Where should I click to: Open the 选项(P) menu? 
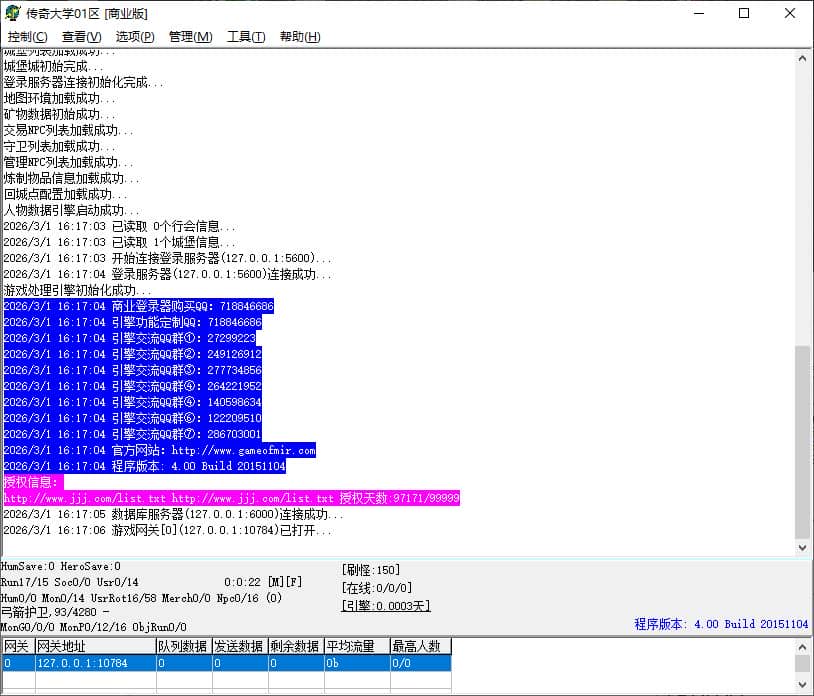(x=135, y=37)
